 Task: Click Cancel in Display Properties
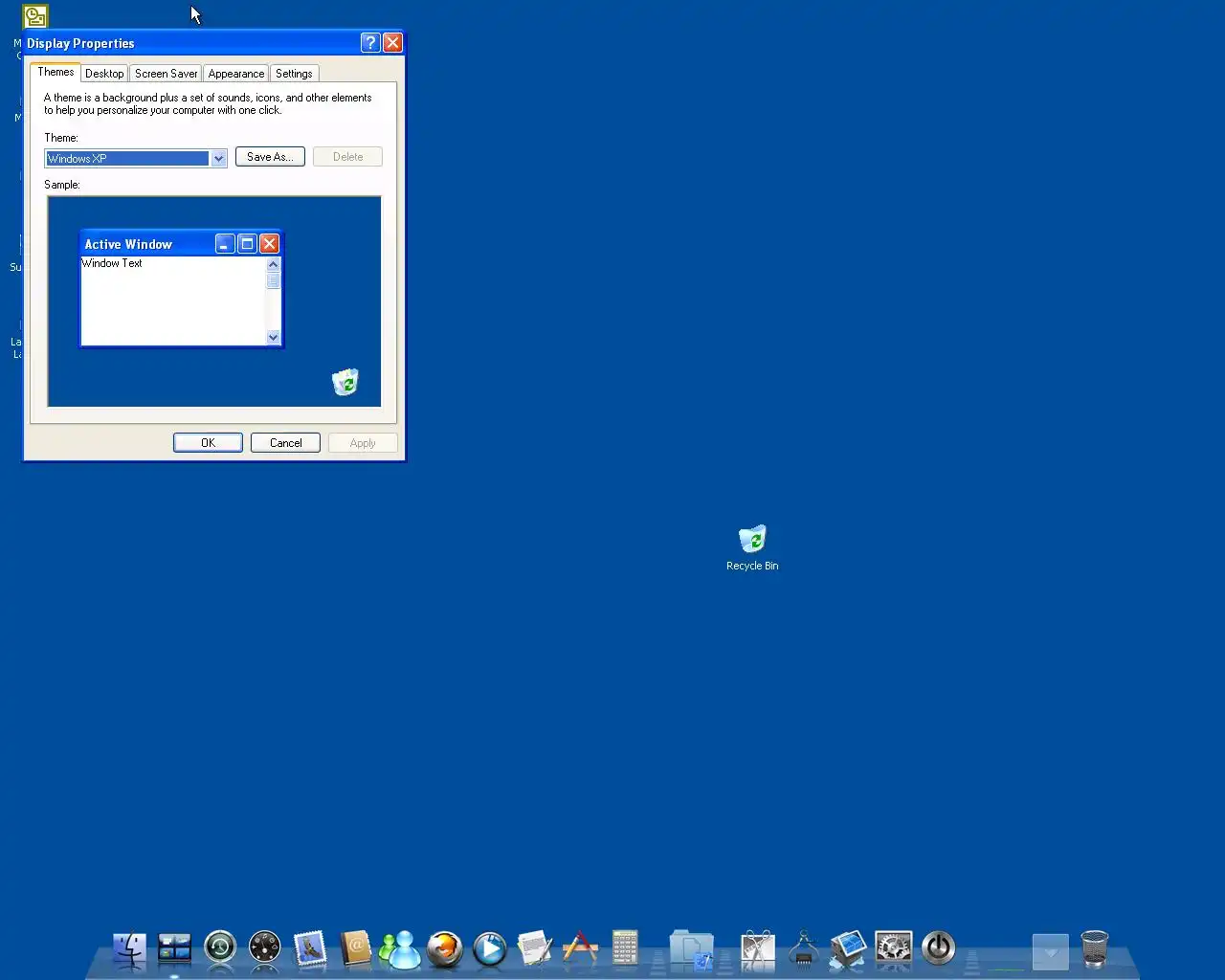coord(285,443)
